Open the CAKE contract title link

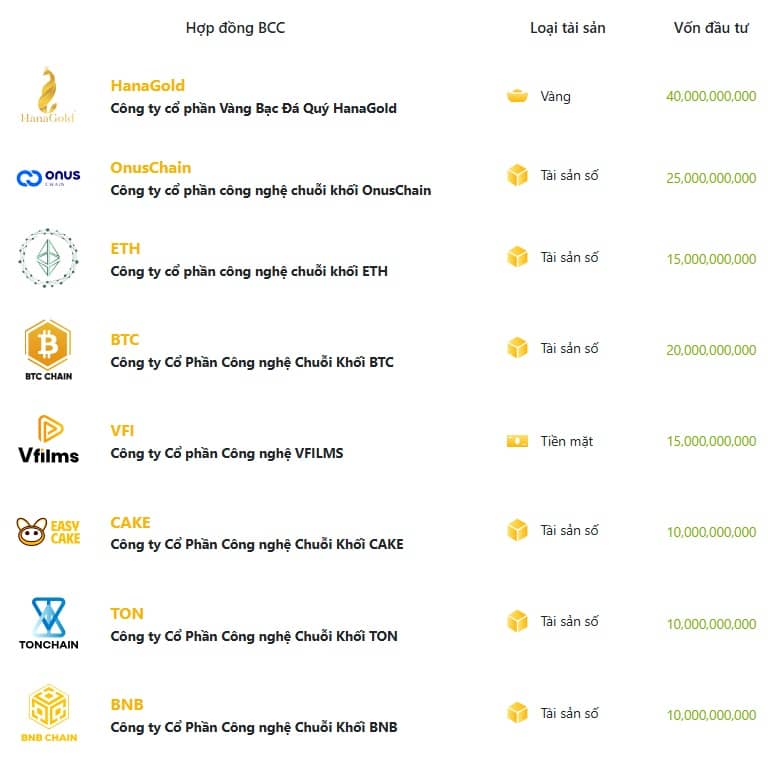pos(130,522)
